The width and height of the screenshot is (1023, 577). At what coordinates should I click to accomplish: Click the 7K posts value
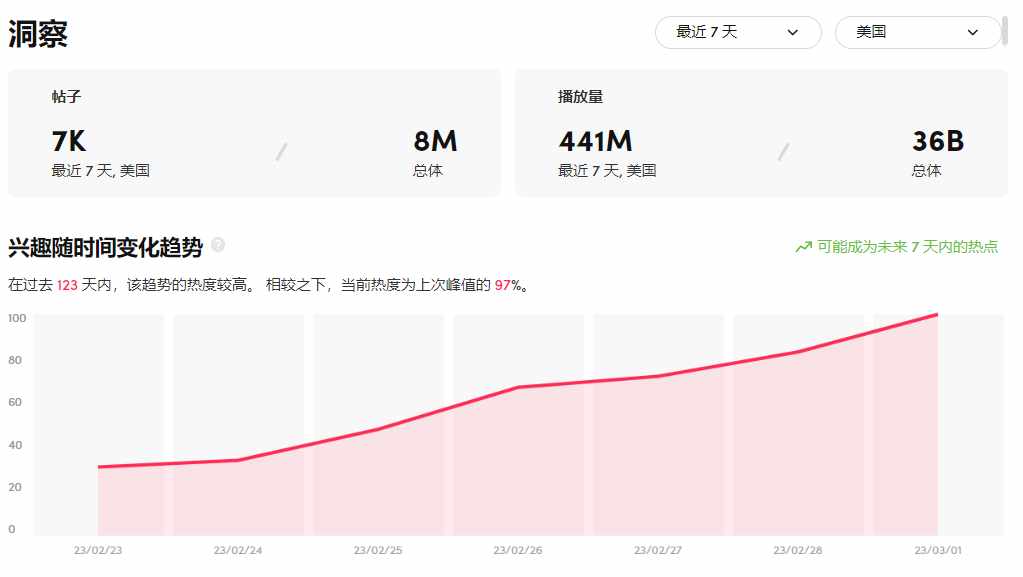pyautogui.click(x=69, y=141)
